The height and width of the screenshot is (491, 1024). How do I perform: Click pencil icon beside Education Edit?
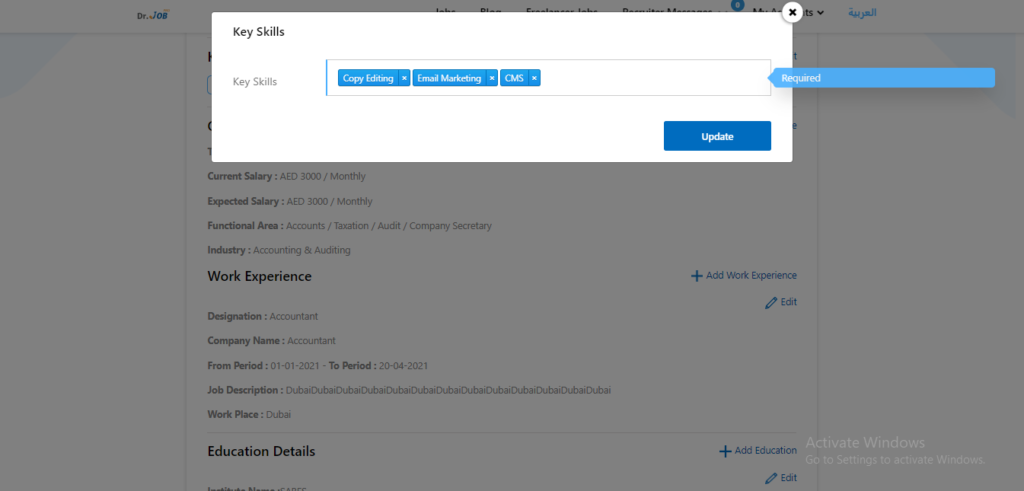[x=771, y=479]
